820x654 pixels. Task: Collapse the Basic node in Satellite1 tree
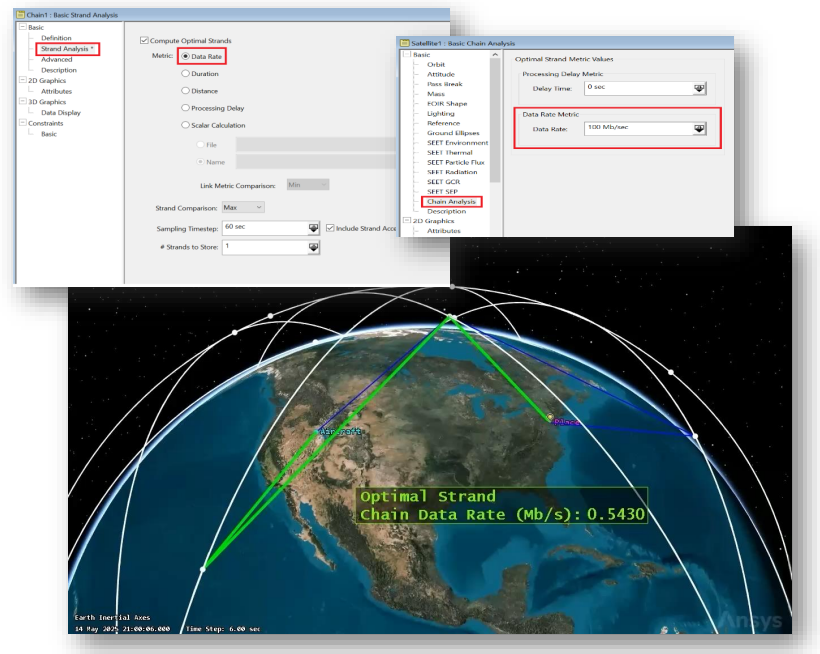click(x=407, y=54)
